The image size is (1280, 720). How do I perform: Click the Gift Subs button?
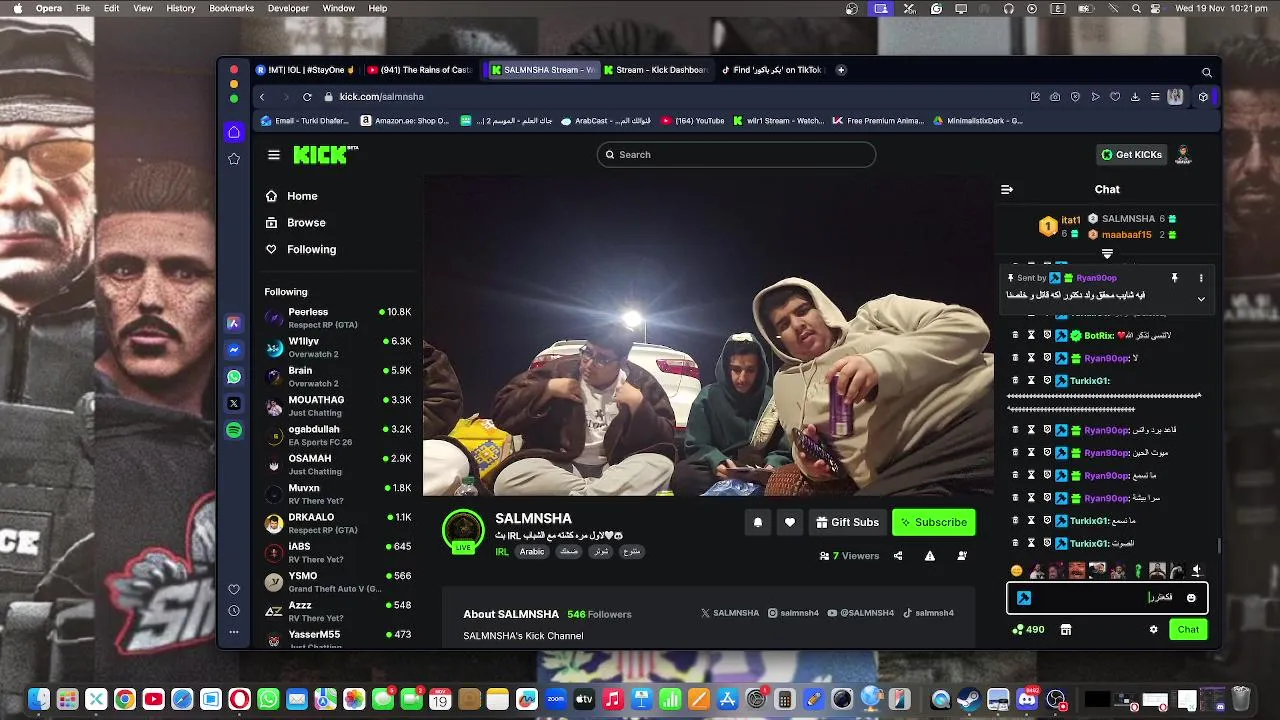[x=847, y=522]
